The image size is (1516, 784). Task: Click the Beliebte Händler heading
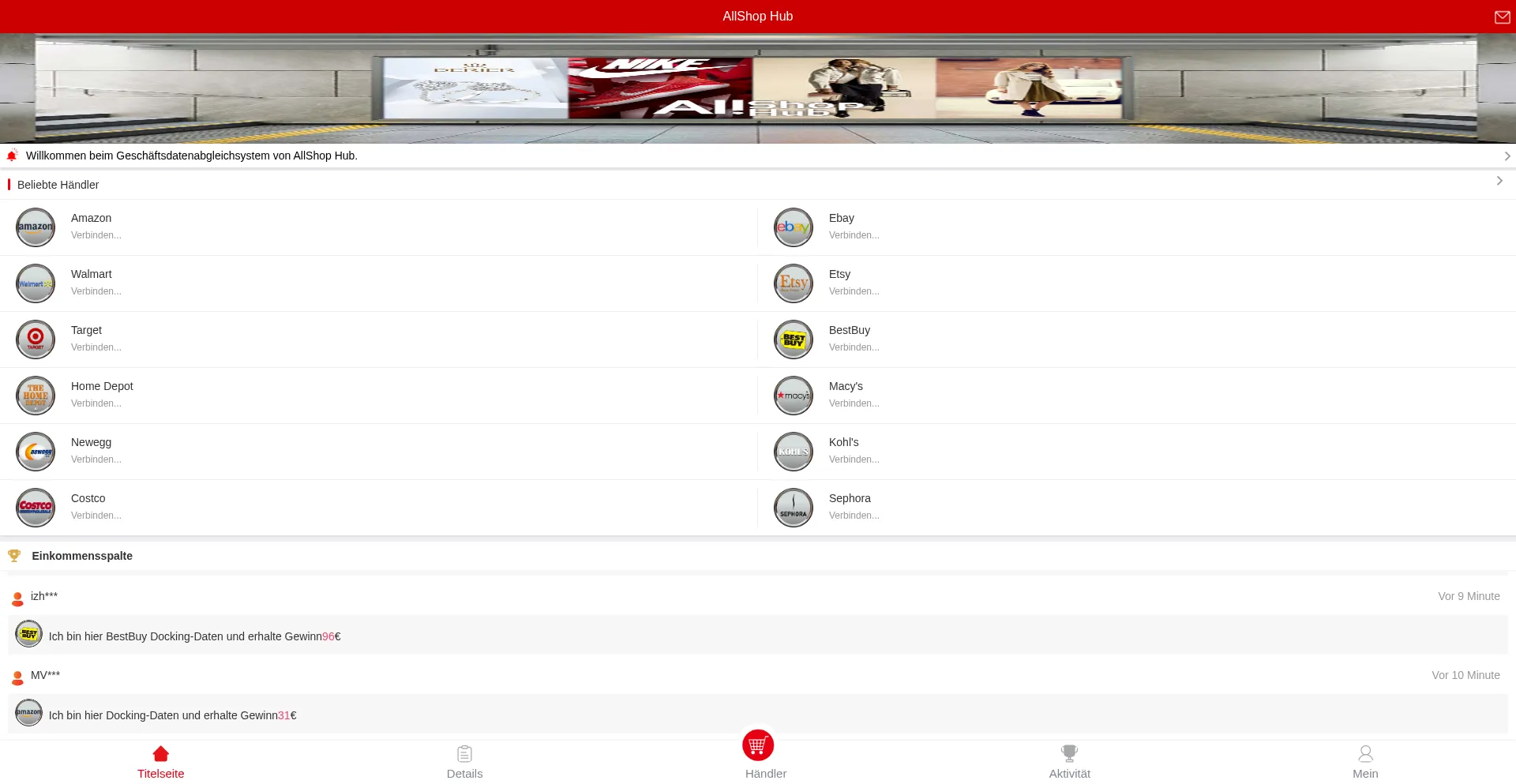pyautogui.click(x=58, y=185)
